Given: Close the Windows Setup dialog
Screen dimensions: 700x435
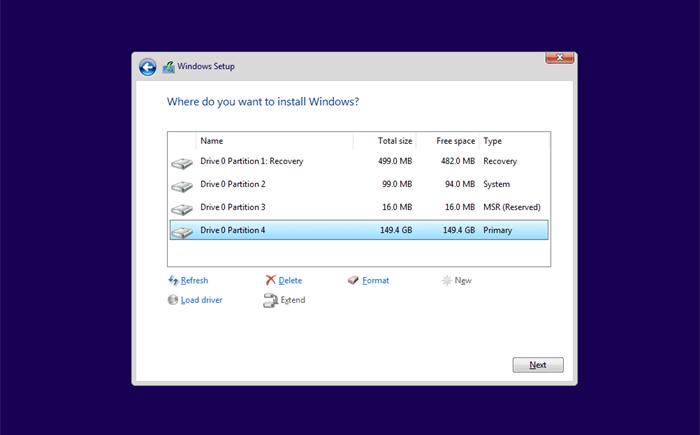Looking at the screenshot, I should [560, 58].
